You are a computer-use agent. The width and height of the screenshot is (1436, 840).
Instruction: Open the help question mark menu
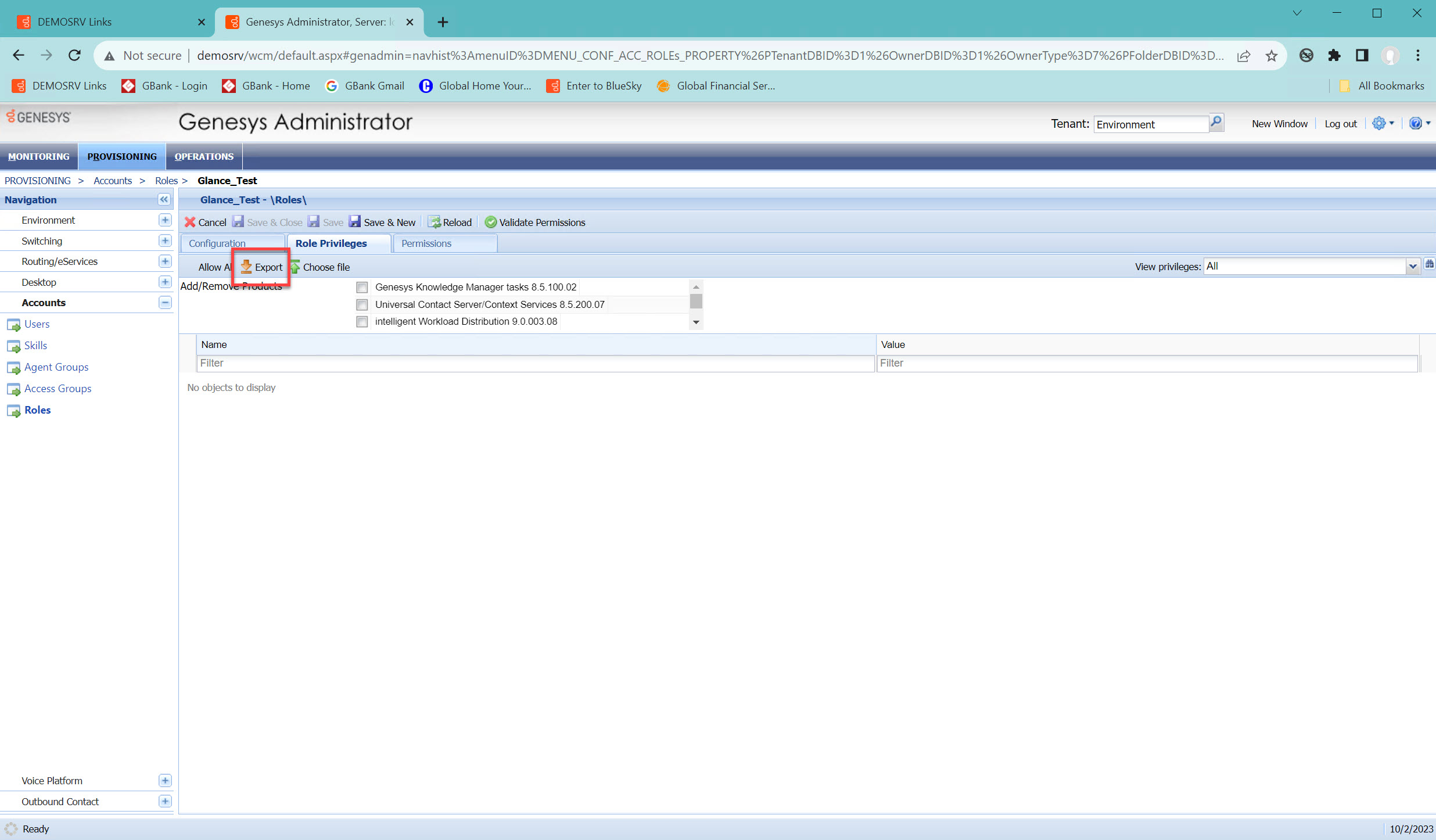[1419, 123]
